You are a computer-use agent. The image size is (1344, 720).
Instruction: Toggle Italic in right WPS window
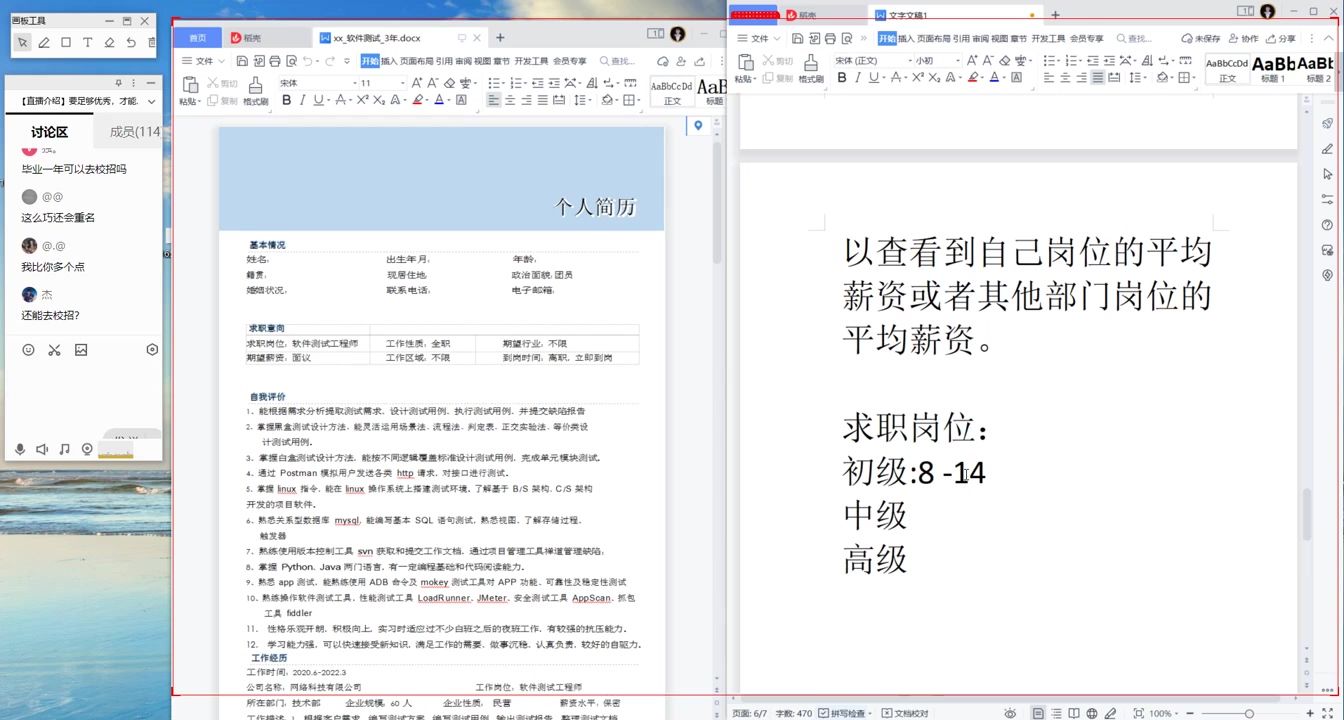(x=857, y=77)
